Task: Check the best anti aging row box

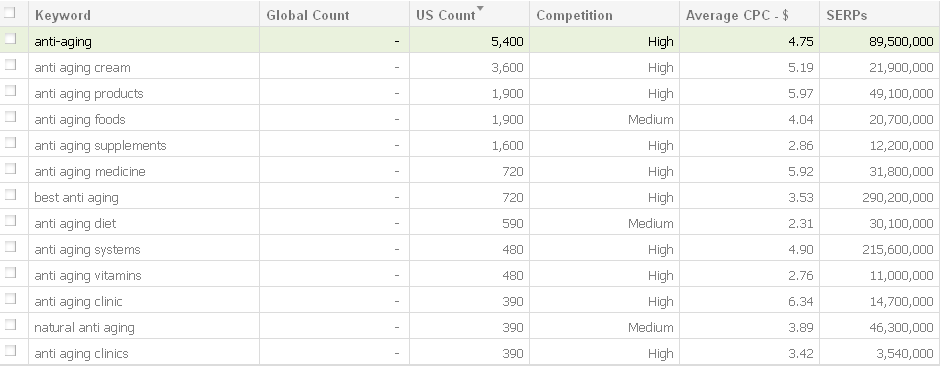Action: pos(10,194)
